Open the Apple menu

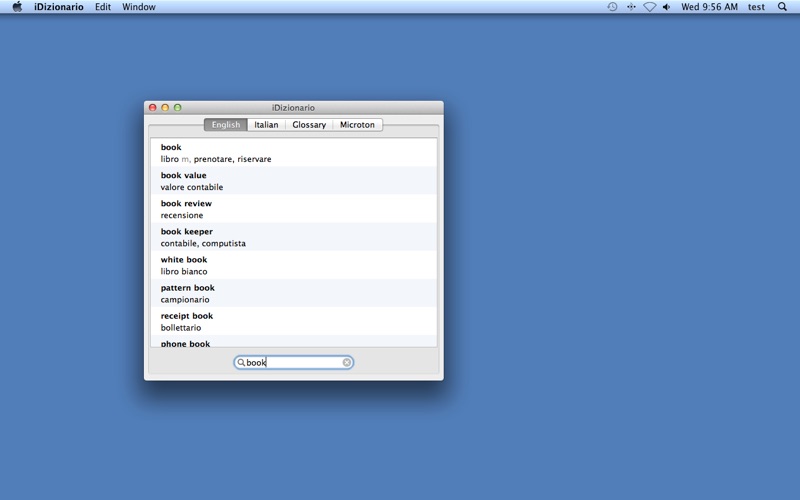[17, 7]
